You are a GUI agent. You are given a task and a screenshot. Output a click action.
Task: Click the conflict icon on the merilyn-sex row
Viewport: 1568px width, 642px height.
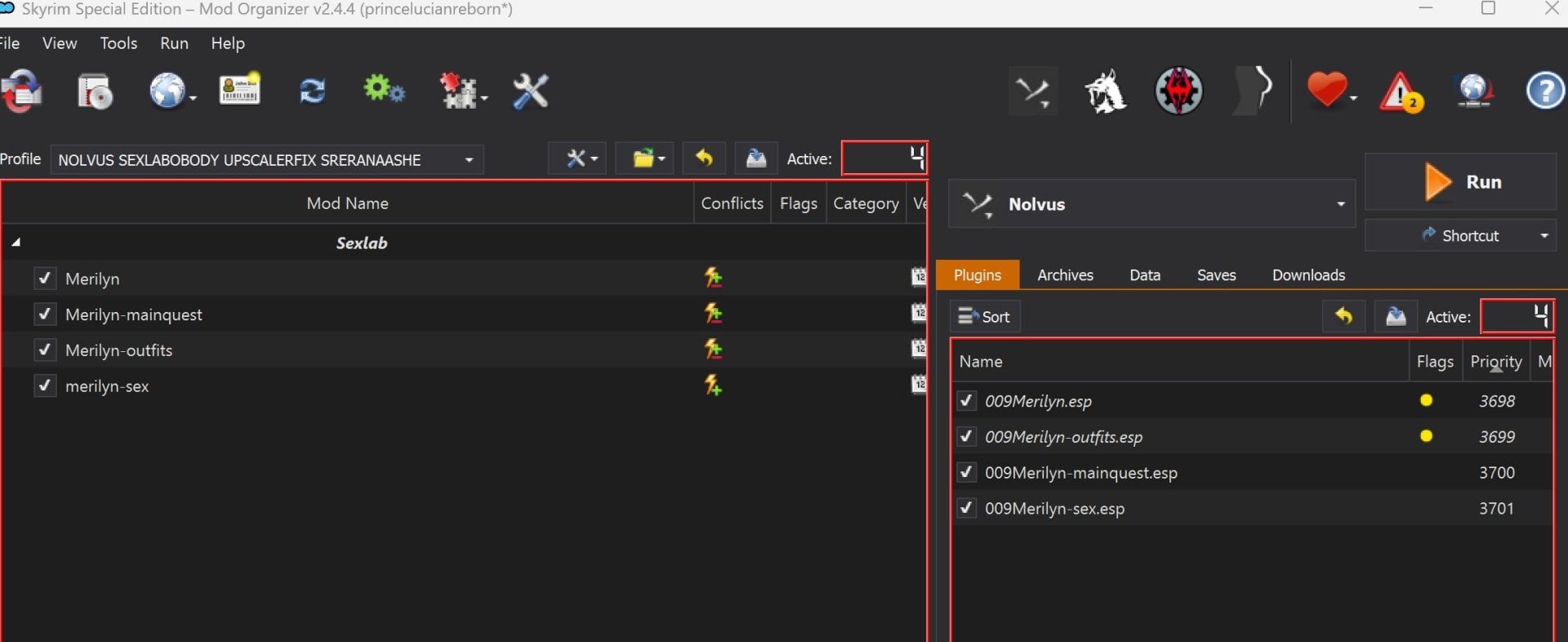point(713,386)
